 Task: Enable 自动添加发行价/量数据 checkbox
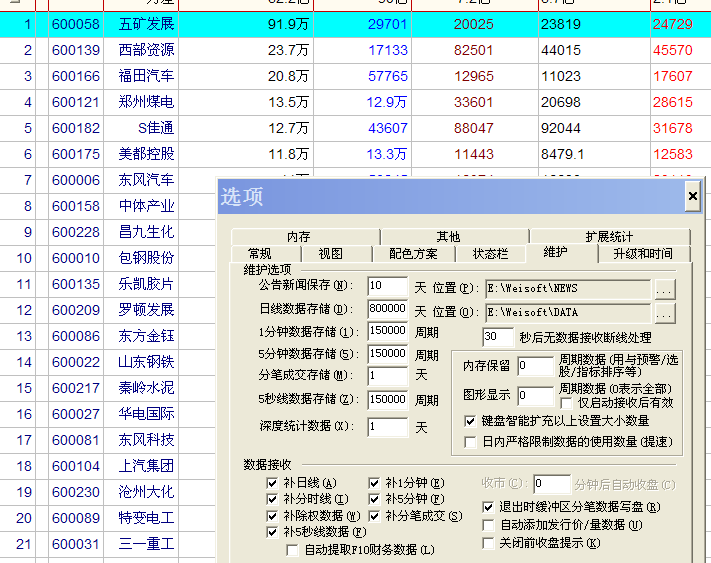click(488, 525)
